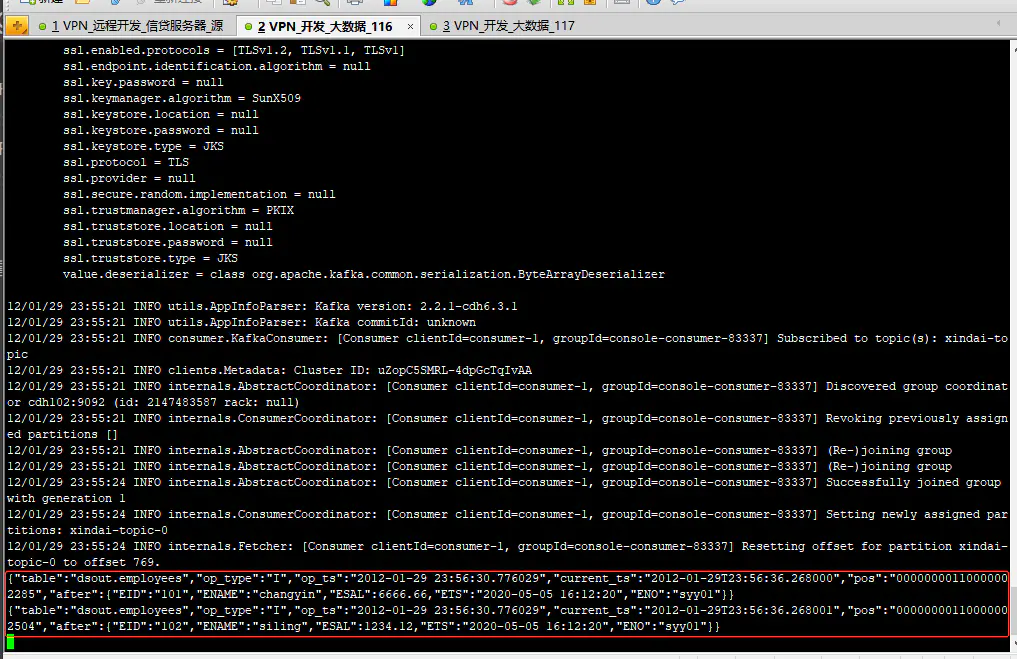Click the 'titions: xindai-topic-0' text
The image size is (1017, 659).
pyautogui.click(x=87, y=531)
